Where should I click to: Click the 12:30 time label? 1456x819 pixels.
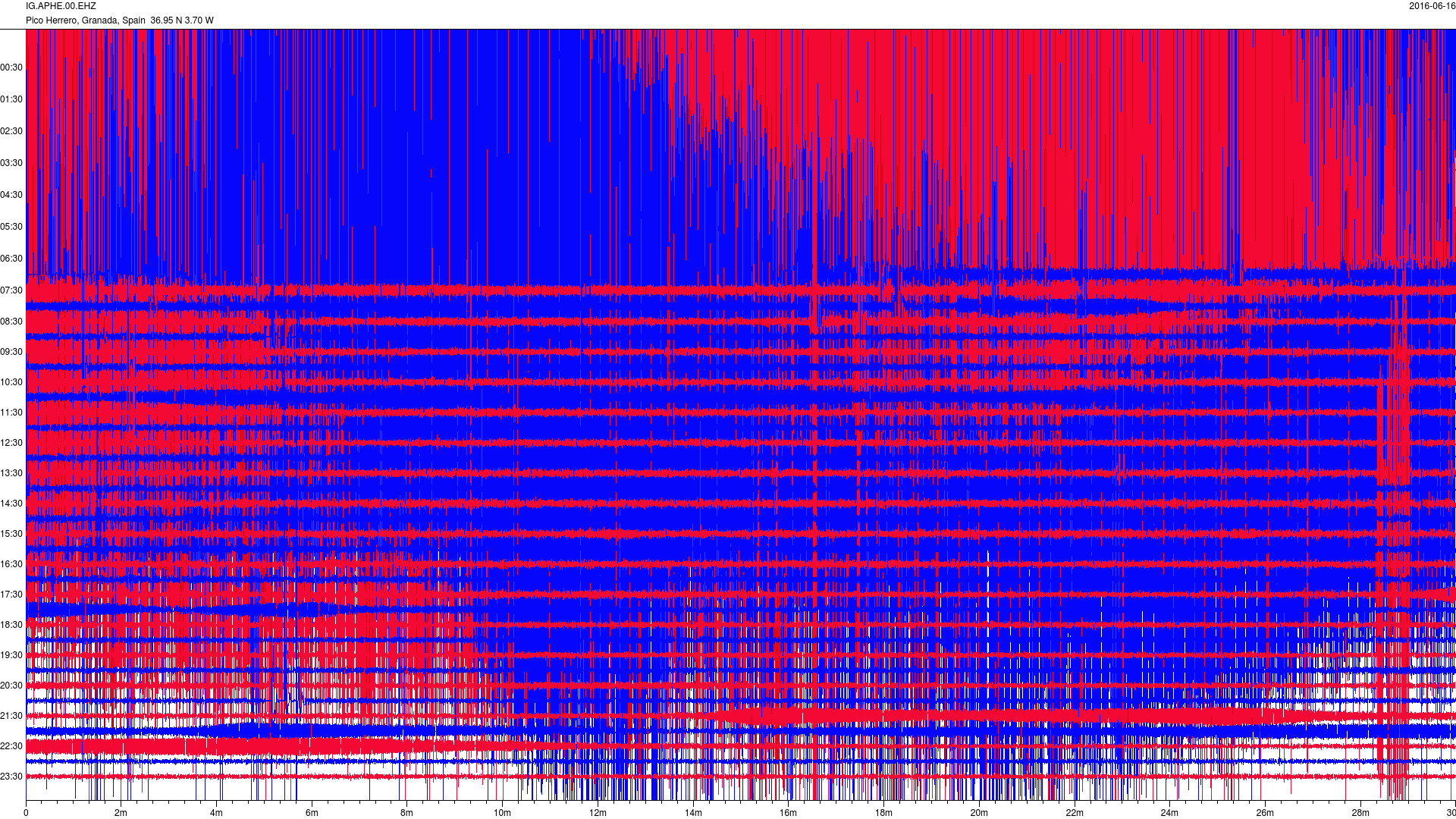pyautogui.click(x=11, y=443)
